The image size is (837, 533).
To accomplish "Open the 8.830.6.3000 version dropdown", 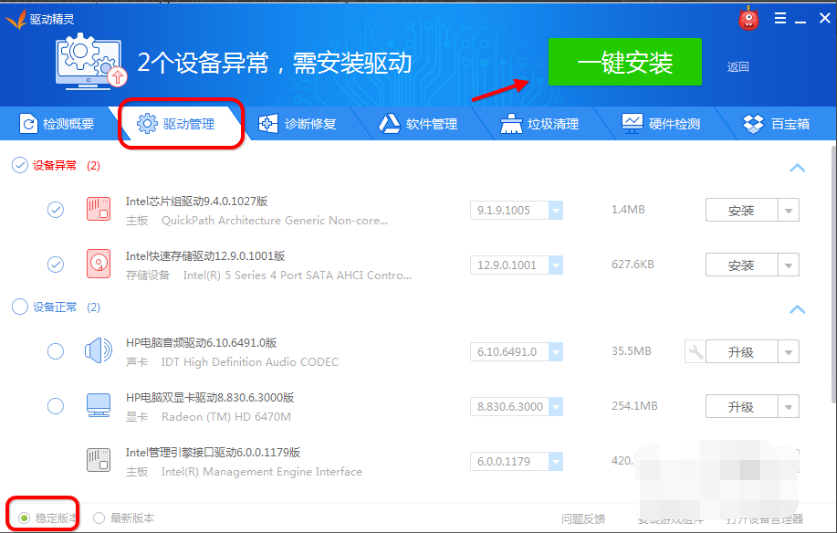I will 555,406.
